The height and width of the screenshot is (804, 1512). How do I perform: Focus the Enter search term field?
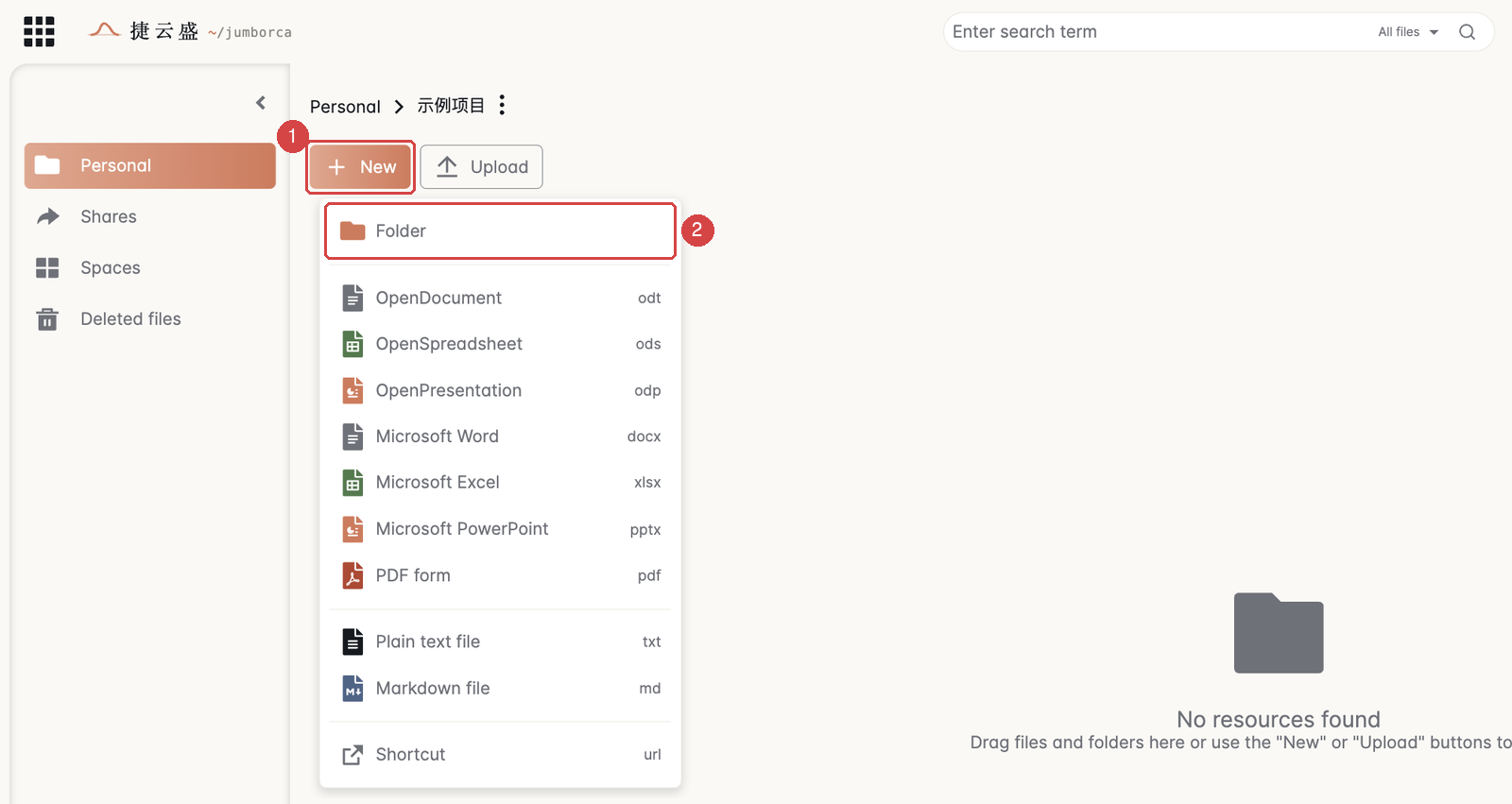(x=1158, y=32)
